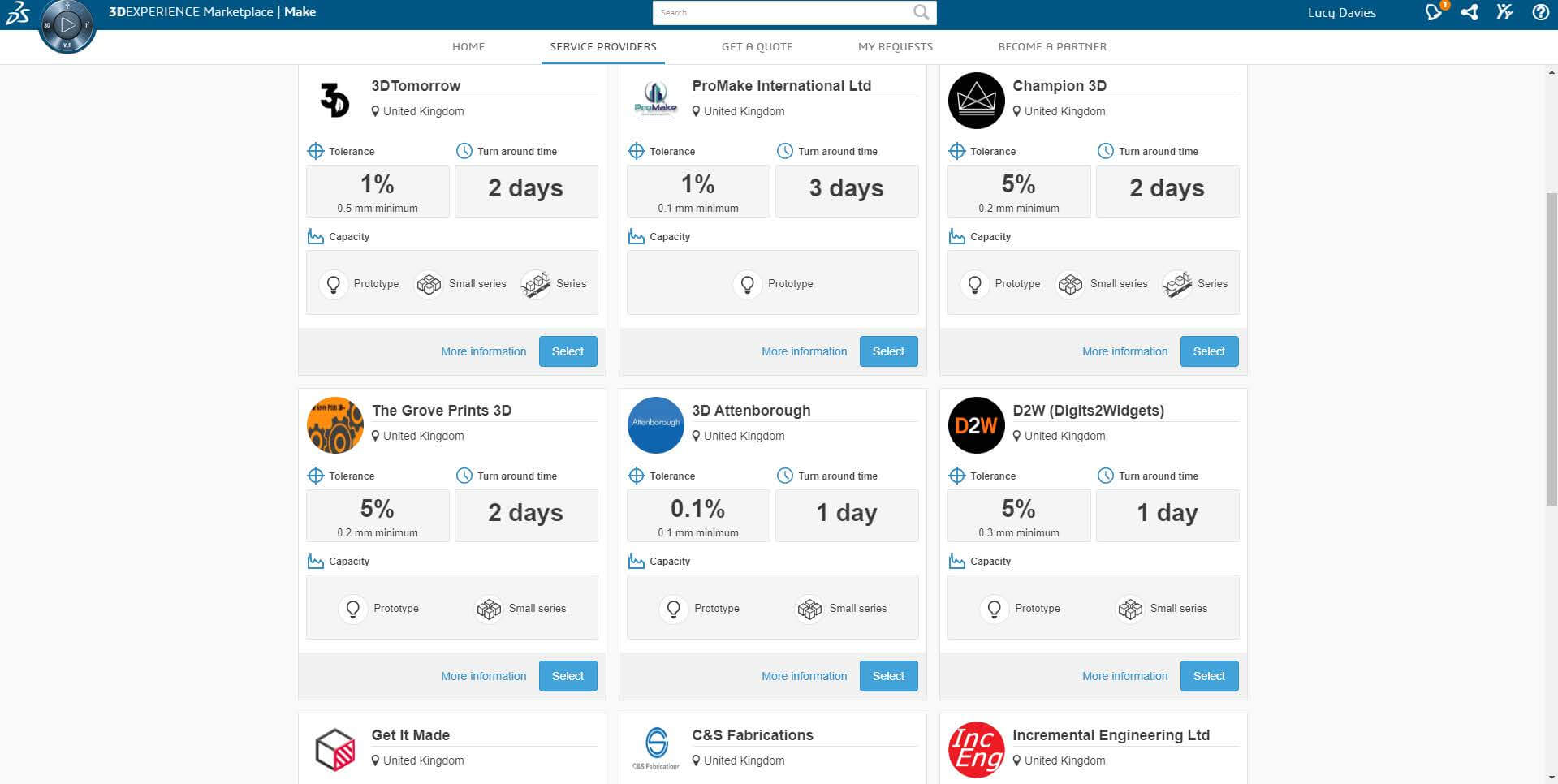Click the Champion 3D crown logo
Viewport: 1558px width, 784px height.
[x=977, y=101]
